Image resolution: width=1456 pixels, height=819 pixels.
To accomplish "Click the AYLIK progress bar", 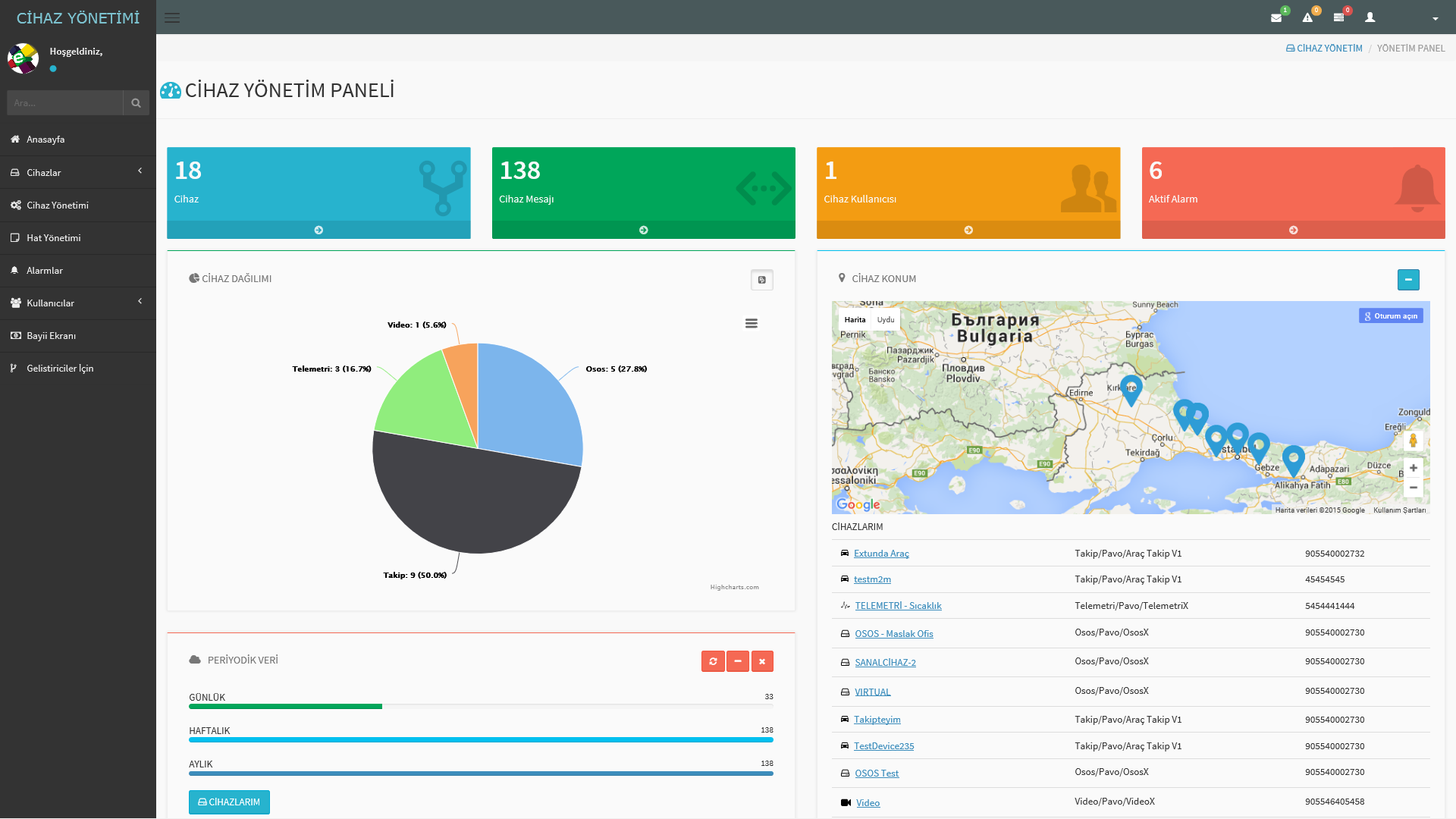I will click(x=481, y=773).
